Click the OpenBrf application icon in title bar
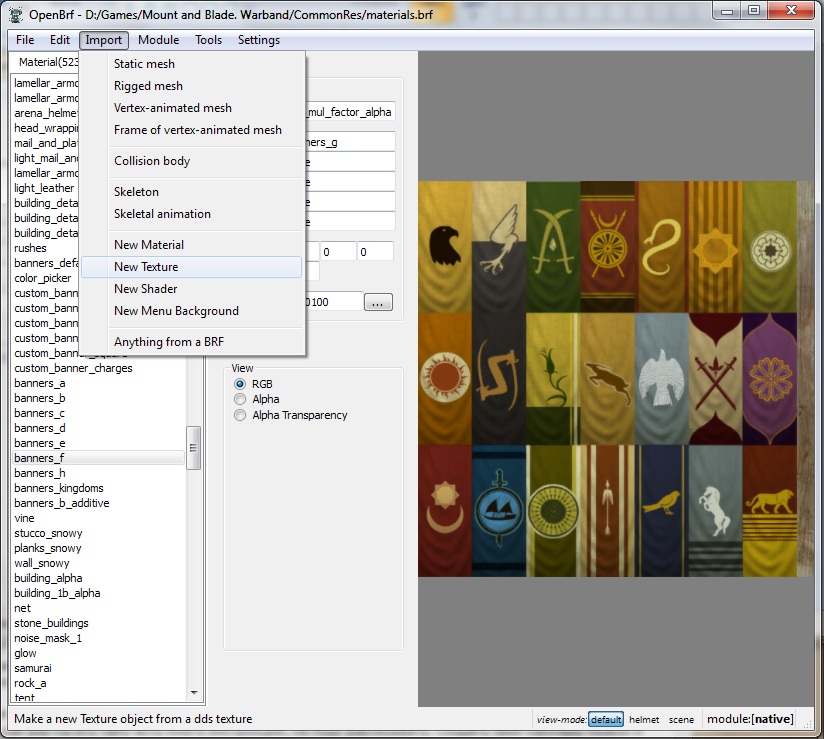 tap(16, 14)
